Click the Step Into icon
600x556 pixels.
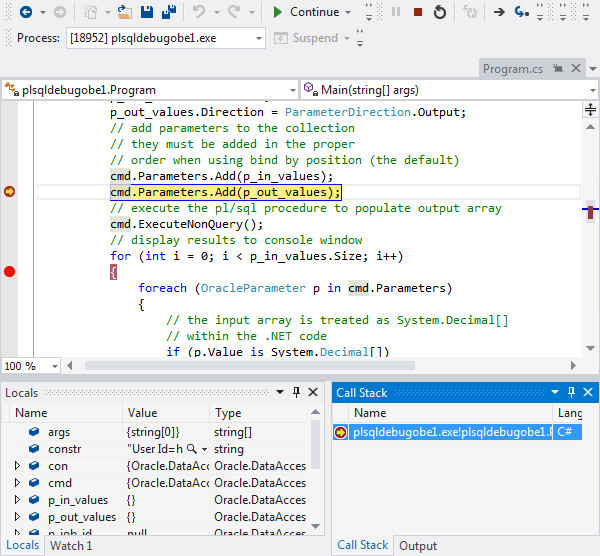[x=521, y=12]
